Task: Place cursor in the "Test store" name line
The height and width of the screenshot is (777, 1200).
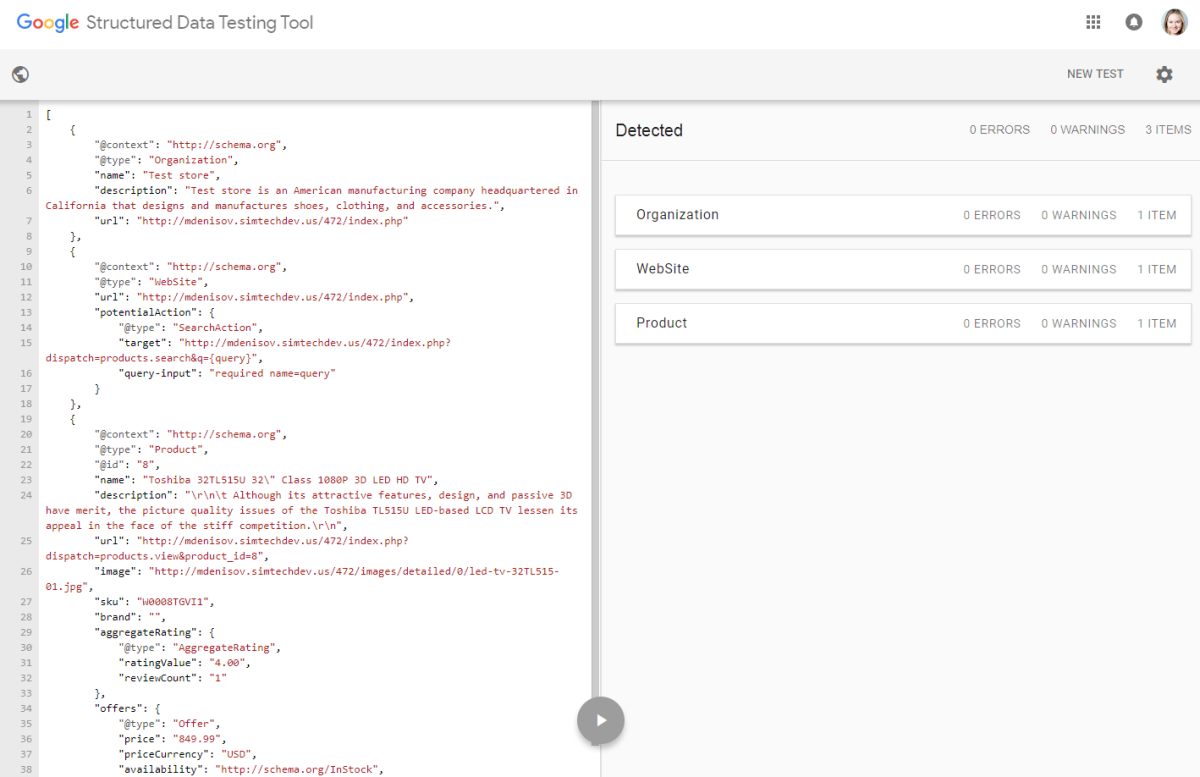Action: coord(157,175)
